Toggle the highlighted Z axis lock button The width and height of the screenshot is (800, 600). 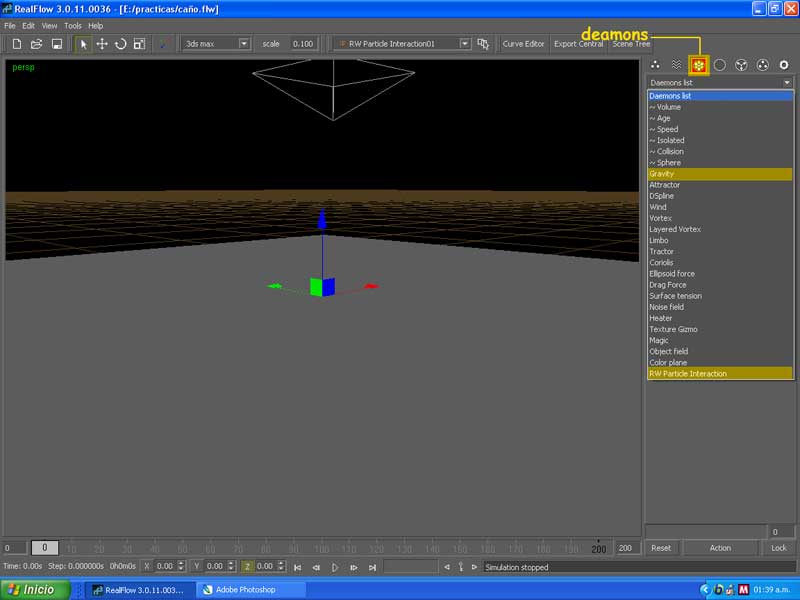tap(247, 566)
